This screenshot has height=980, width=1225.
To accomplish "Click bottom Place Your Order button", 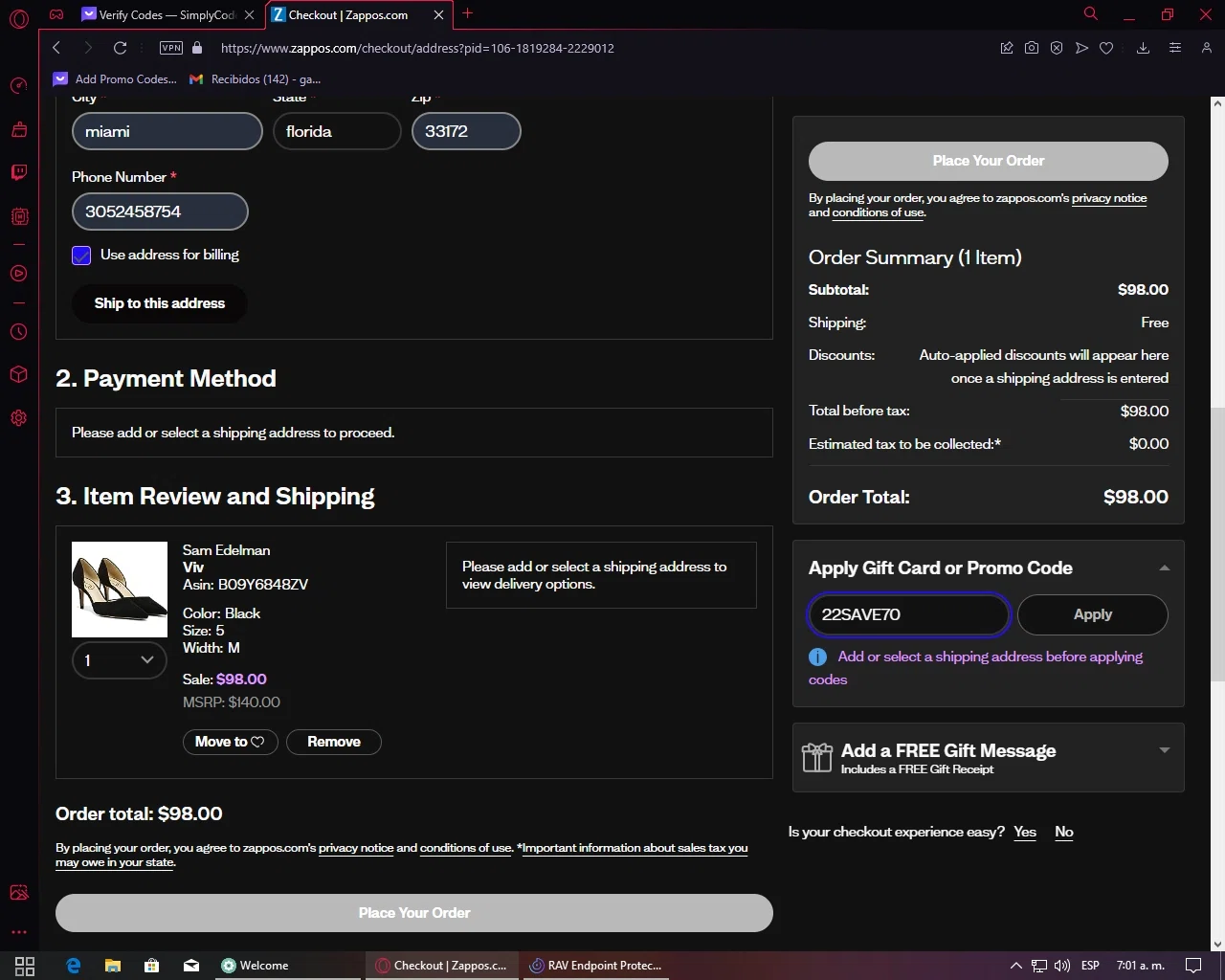I will [414, 913].
